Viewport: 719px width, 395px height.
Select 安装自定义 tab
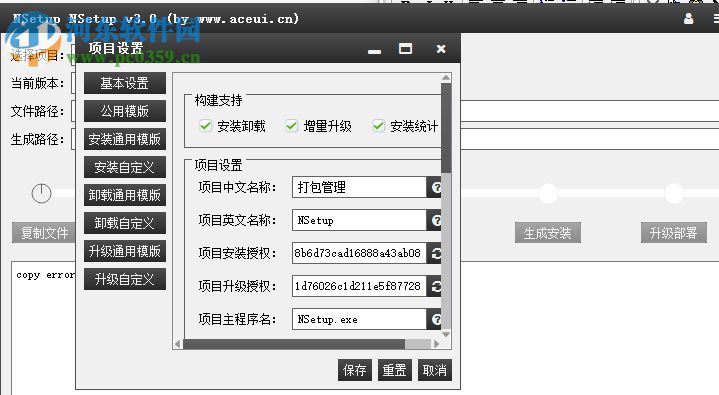pos(125,167)
